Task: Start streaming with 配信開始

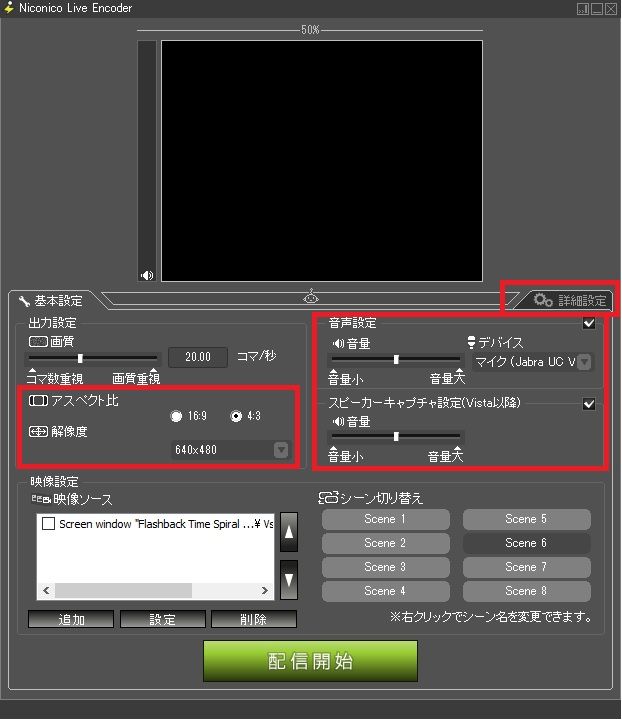Action: pos(310,661)
